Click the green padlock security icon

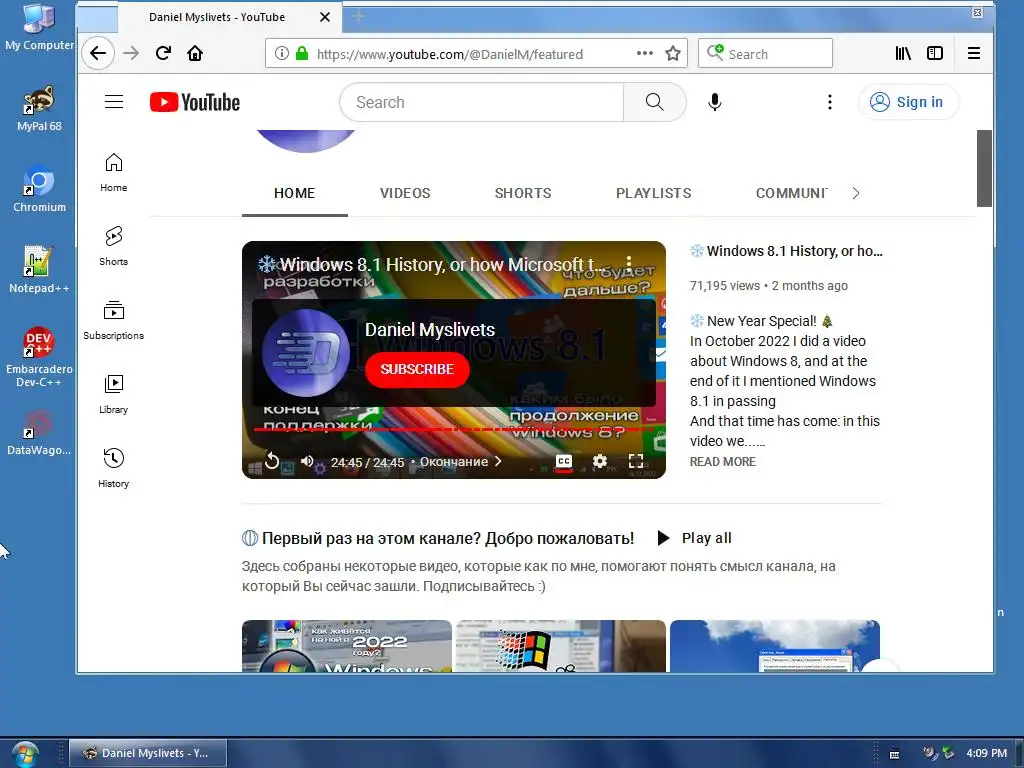coord(302,54)
